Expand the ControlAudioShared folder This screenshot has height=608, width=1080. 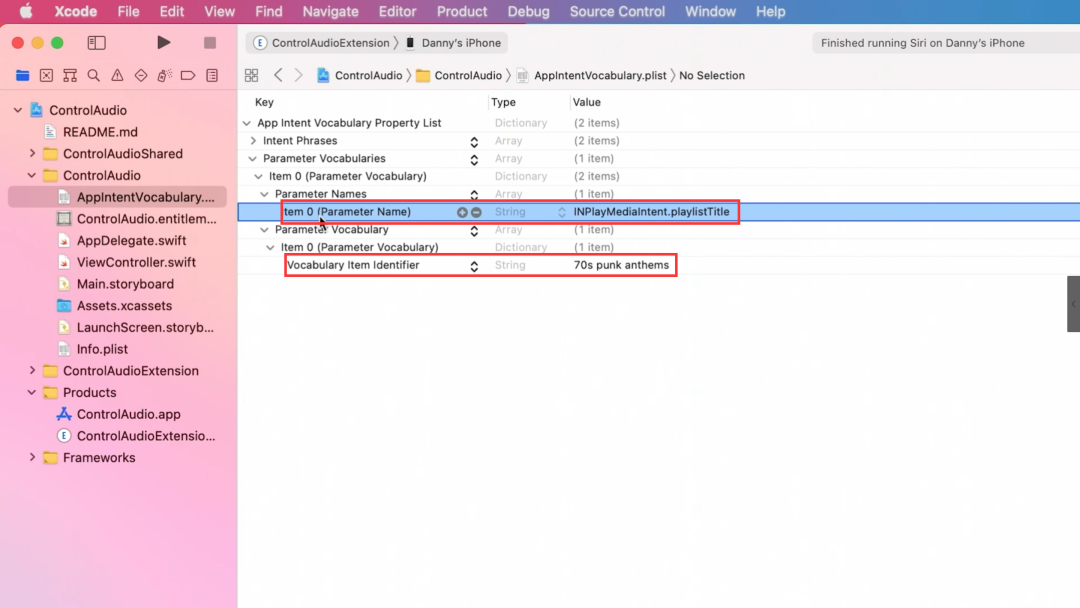[32, 154]
